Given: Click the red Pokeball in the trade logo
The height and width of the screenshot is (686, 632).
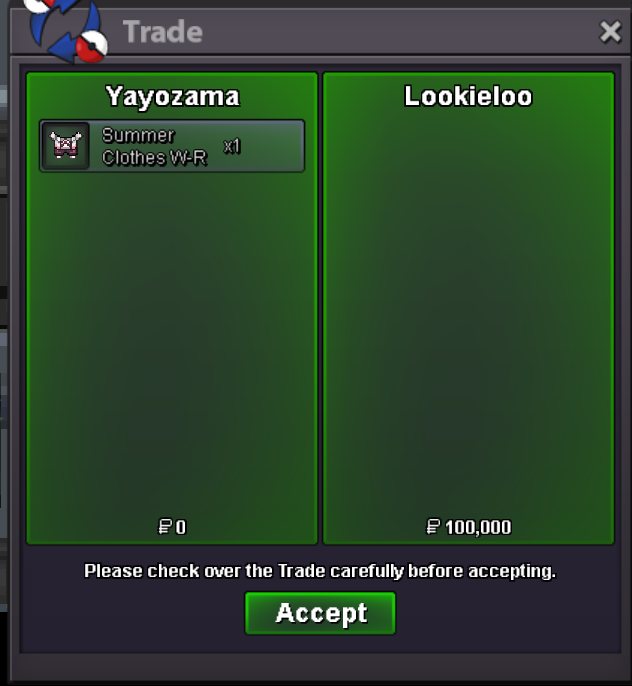Looking at the screenshot, I should tap(92, 46).
